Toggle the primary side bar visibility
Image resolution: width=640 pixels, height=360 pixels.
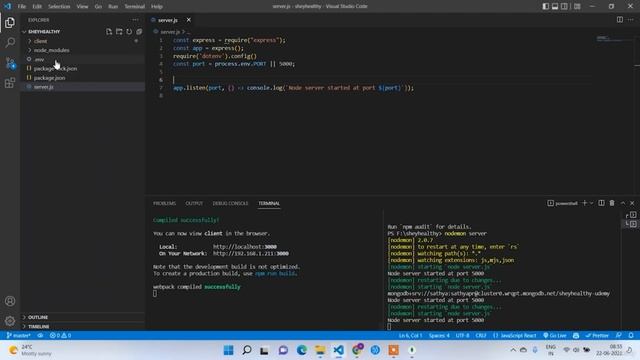pyautogui.click(x=545, y=6)
